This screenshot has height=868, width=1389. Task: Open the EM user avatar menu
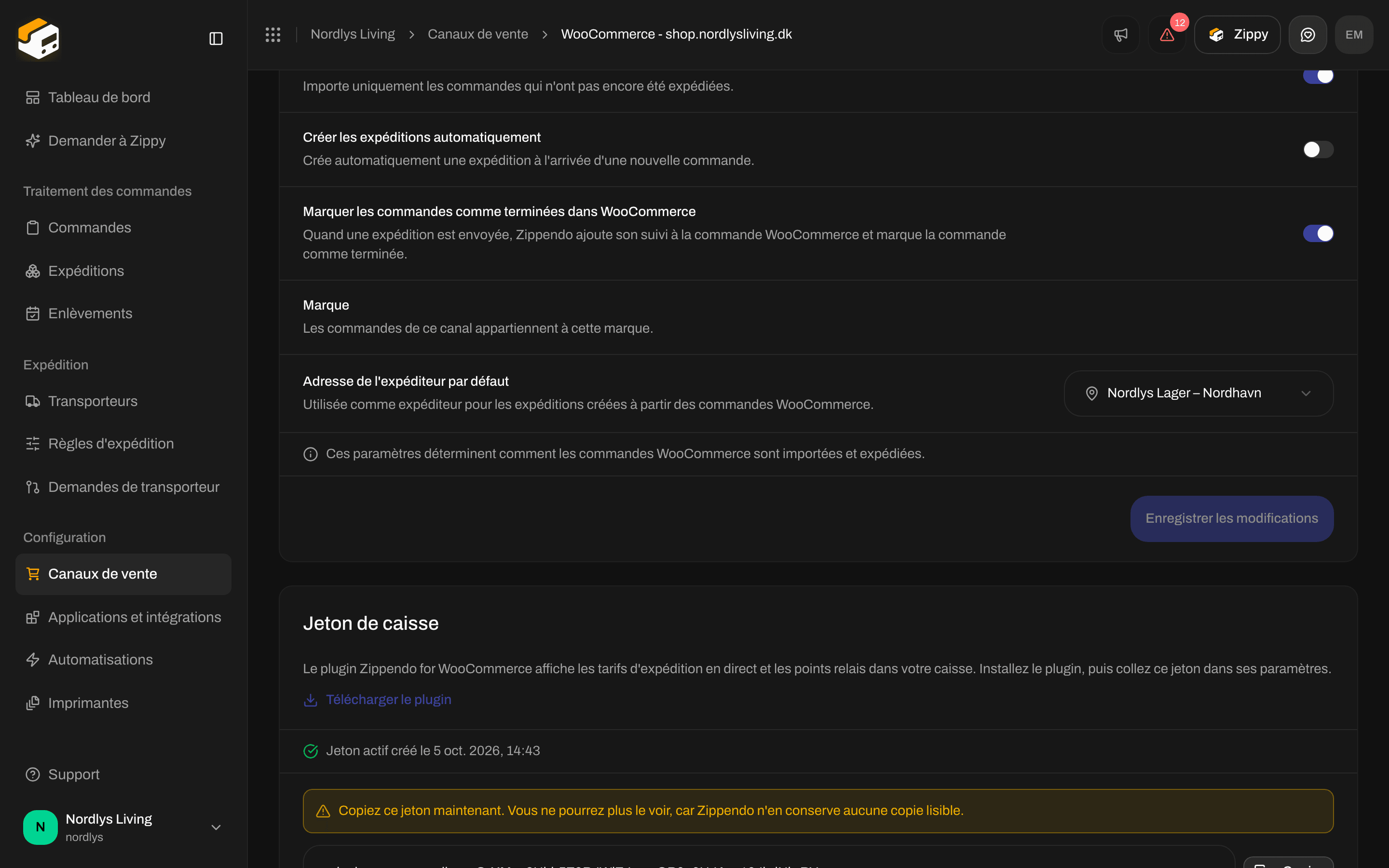click(x=1354, y=34)
